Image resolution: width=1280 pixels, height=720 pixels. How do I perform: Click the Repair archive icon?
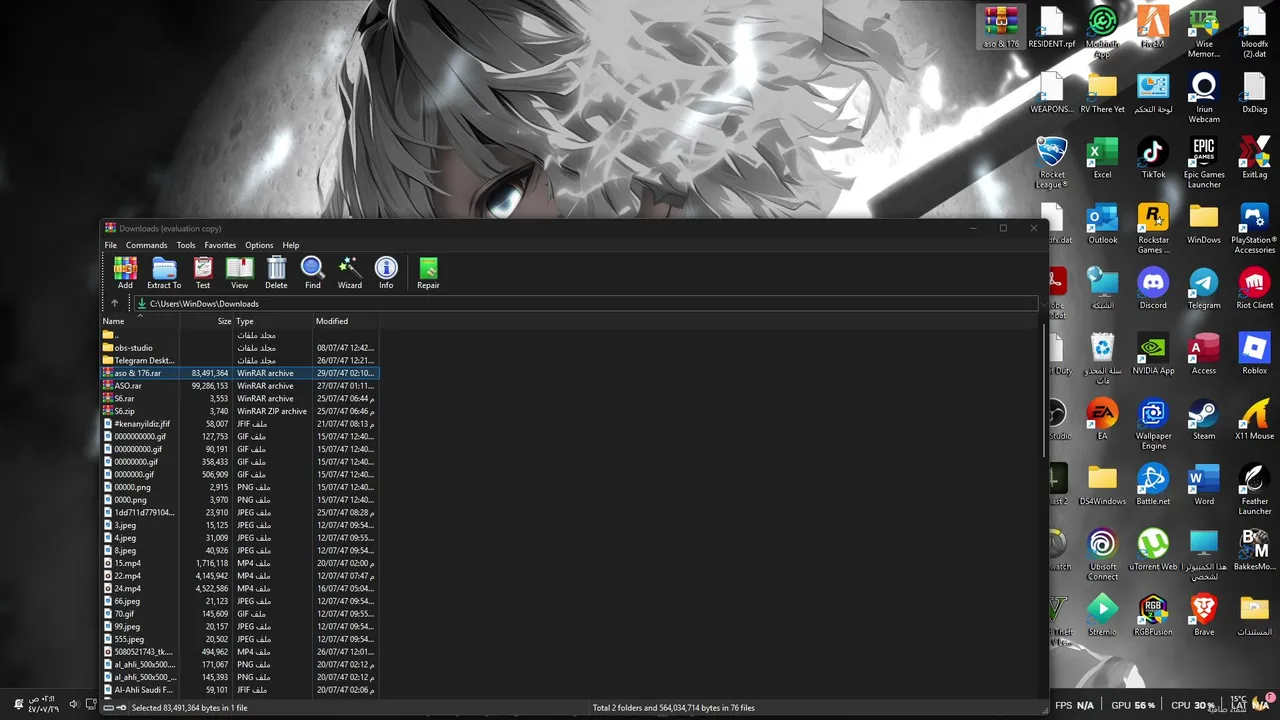coord(428,273)
